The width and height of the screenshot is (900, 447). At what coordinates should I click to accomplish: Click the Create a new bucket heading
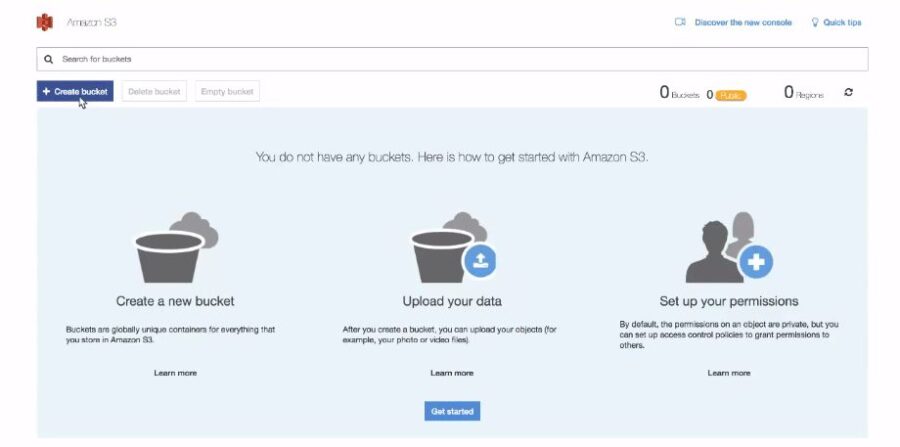(175, 301)
